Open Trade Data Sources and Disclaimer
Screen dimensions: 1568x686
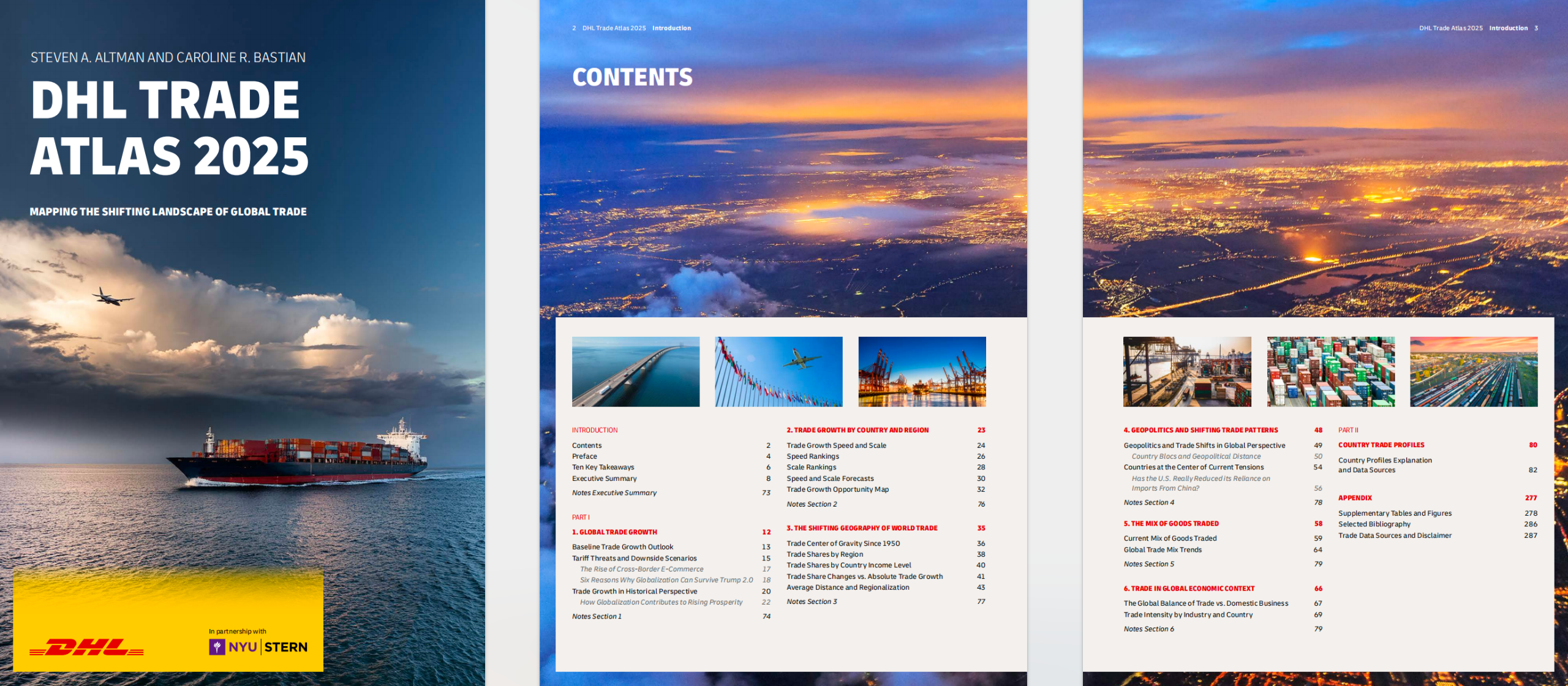(x=1438, y=535)
